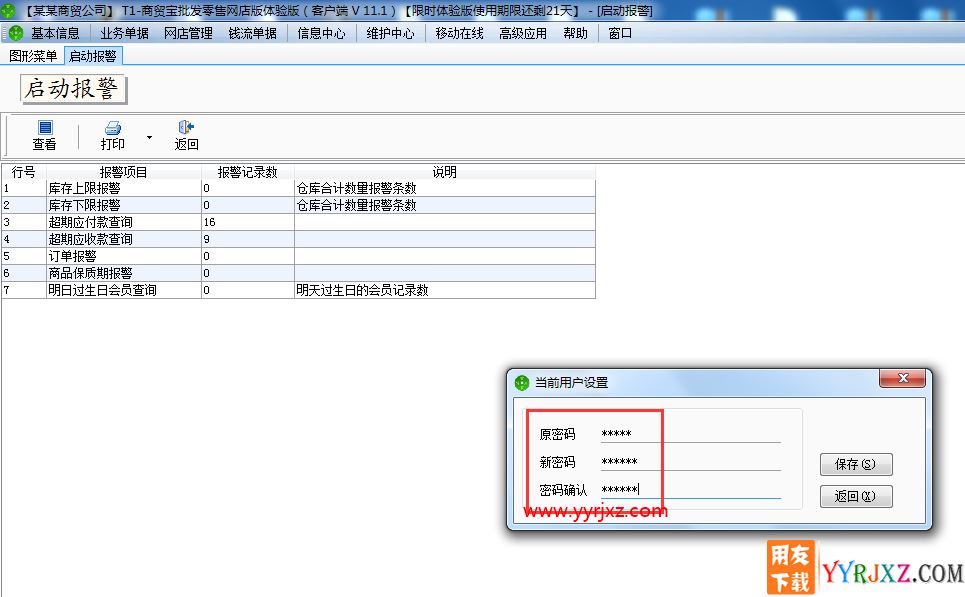Open the 高级应用 menu
This screenshot has height=597, width=965.
523,33
